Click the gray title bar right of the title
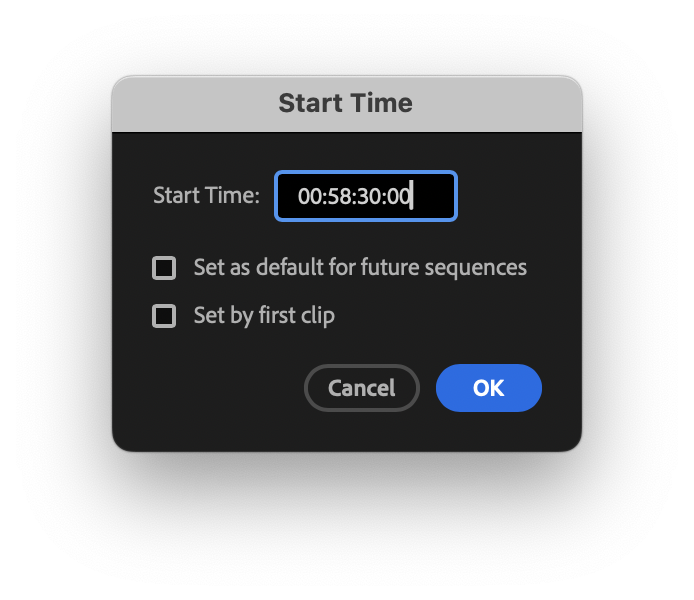694x600 pixels. tap(500, 103)
